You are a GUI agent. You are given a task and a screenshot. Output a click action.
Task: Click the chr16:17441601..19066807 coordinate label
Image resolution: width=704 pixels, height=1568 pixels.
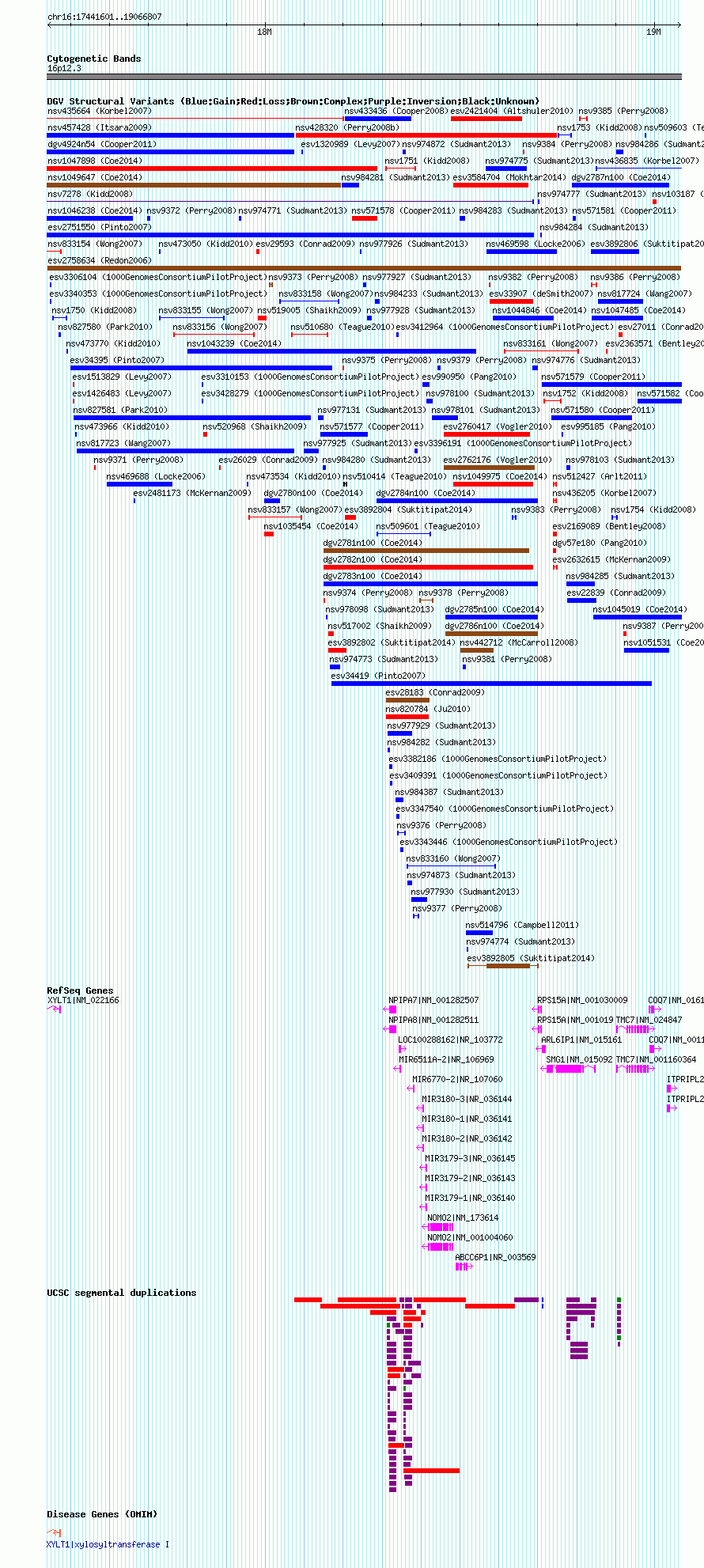tap(104, 17)
